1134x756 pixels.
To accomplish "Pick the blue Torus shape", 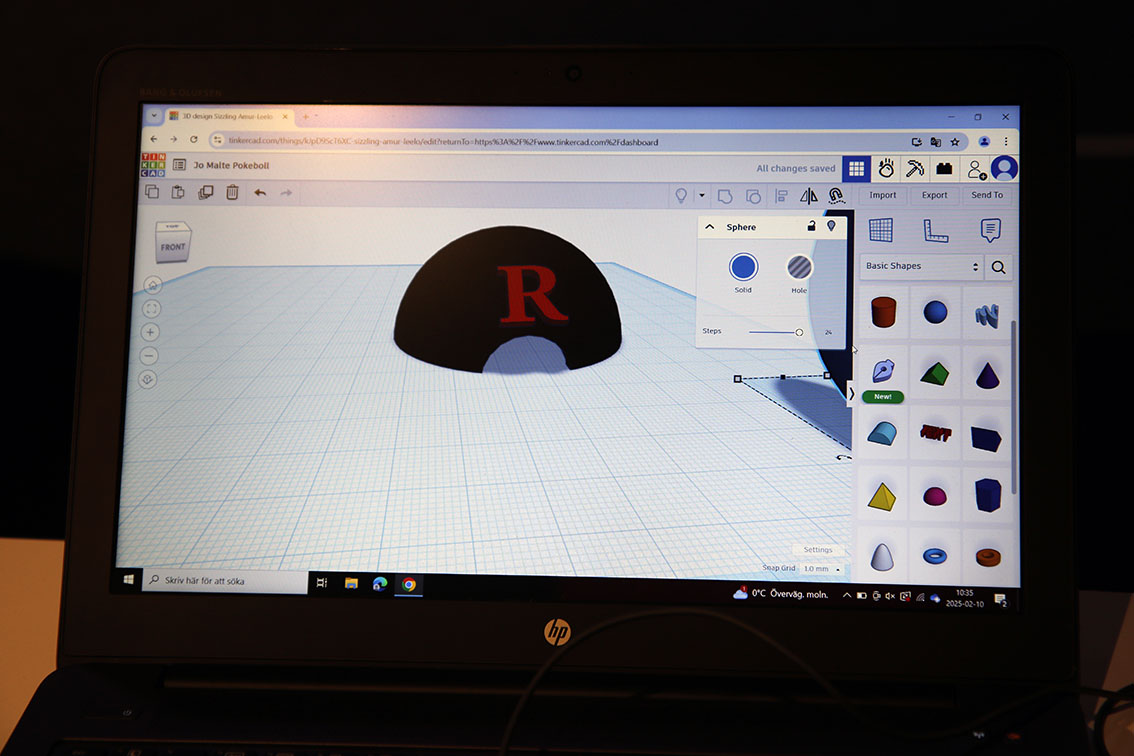I will pos(935,556).
